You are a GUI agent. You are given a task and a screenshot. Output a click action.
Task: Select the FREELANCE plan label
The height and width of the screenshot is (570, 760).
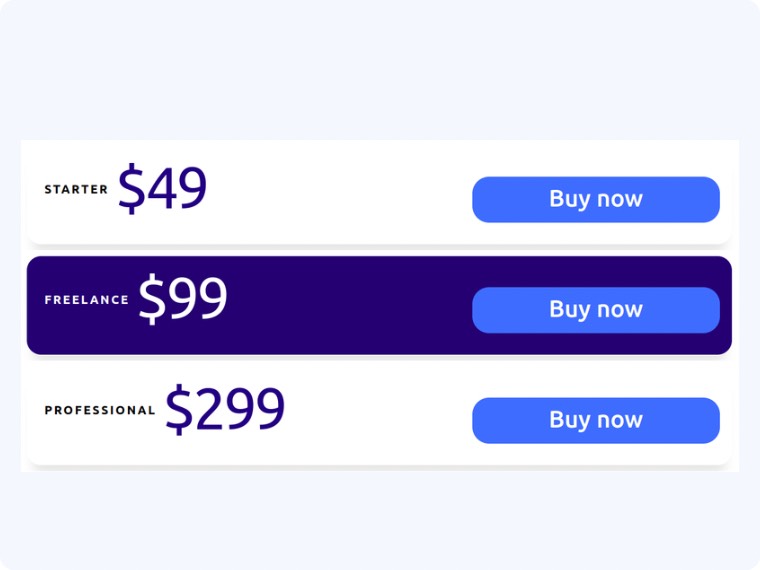pyautogui.click(x=87, y=300)
